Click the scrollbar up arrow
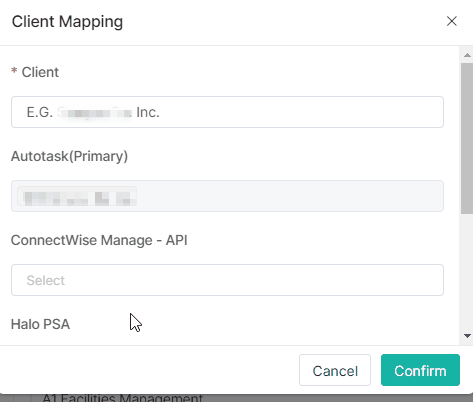Image resolution: width=473 pixels, height=402 pixels. tap(467, 55)
